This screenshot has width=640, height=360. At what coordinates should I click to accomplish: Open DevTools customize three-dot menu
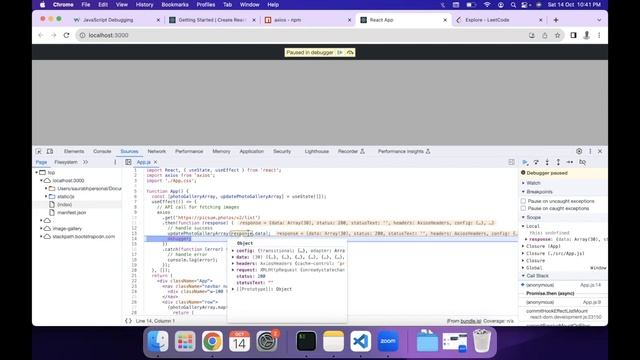click(x=590, y=151)
